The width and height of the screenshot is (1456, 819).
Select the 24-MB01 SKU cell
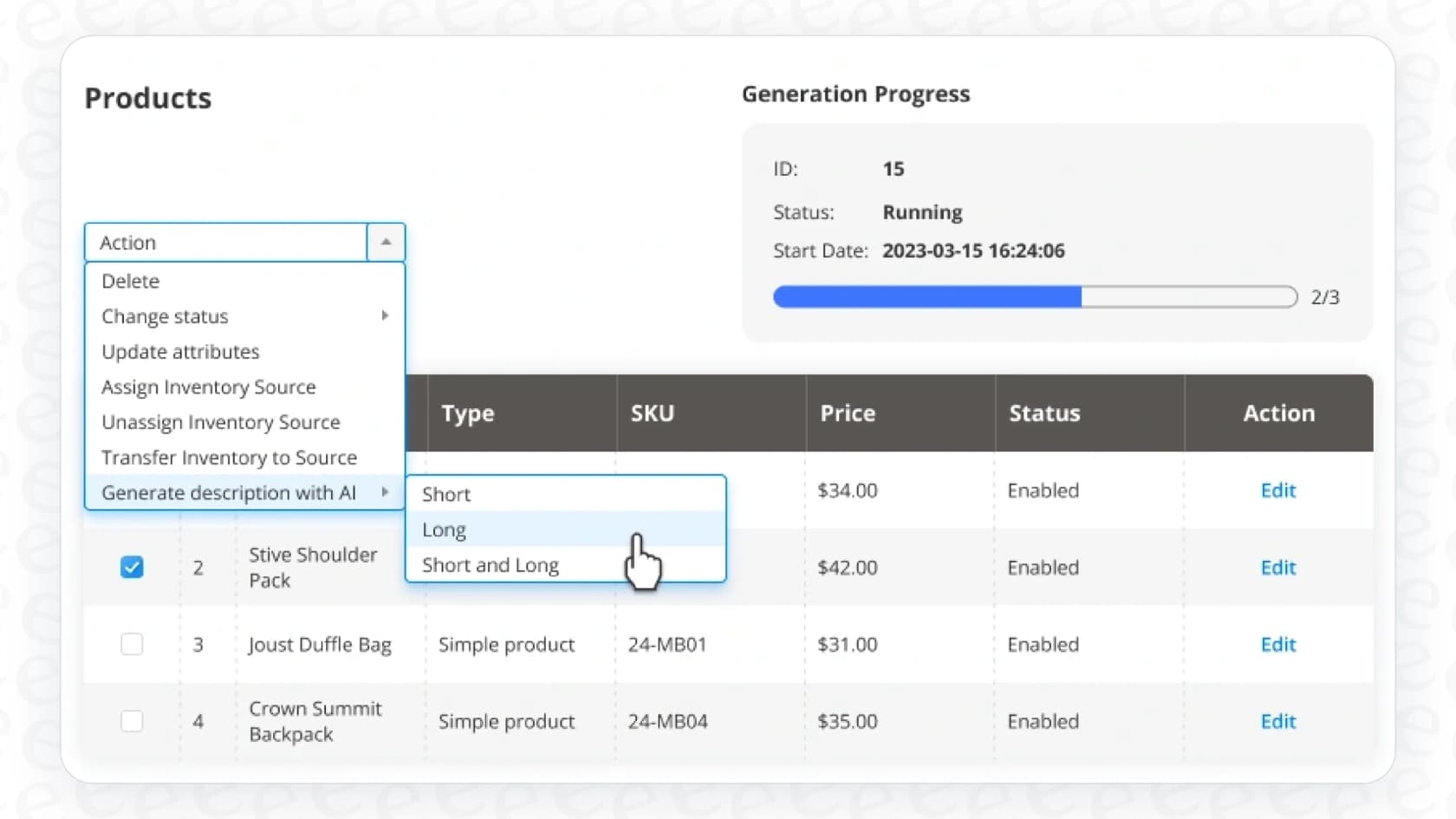point(667,645)
